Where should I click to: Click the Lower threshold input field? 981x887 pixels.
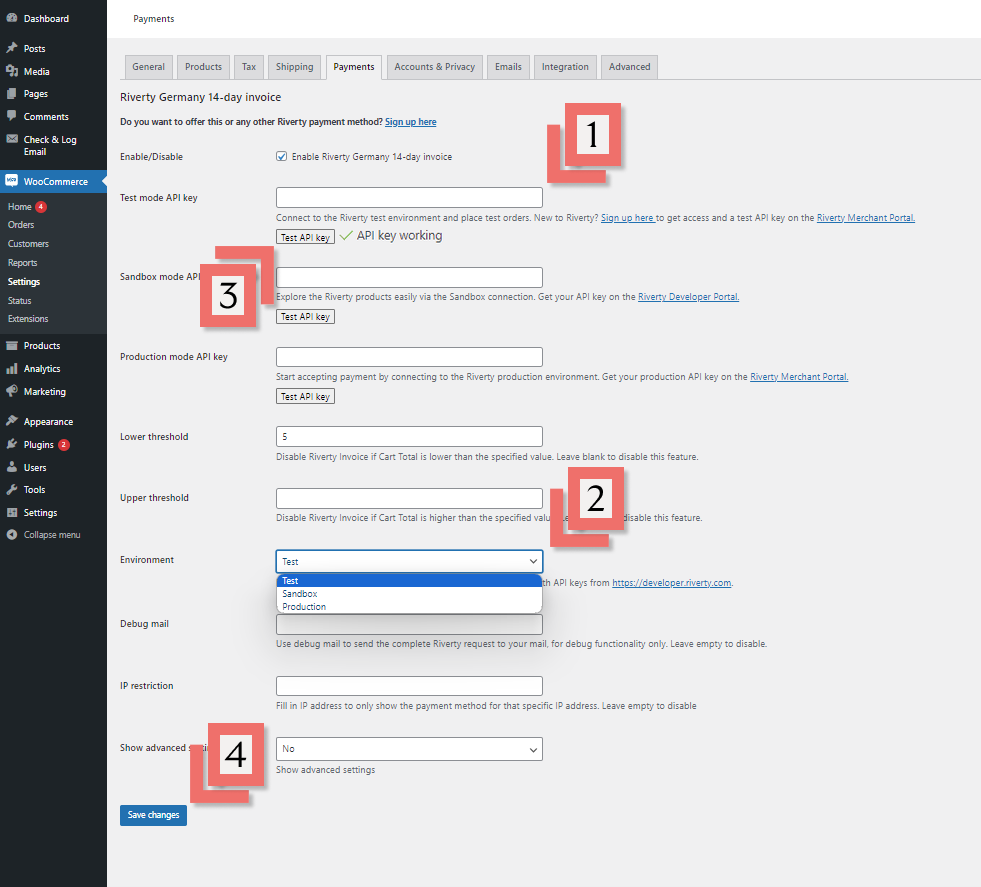pos(409,437)
